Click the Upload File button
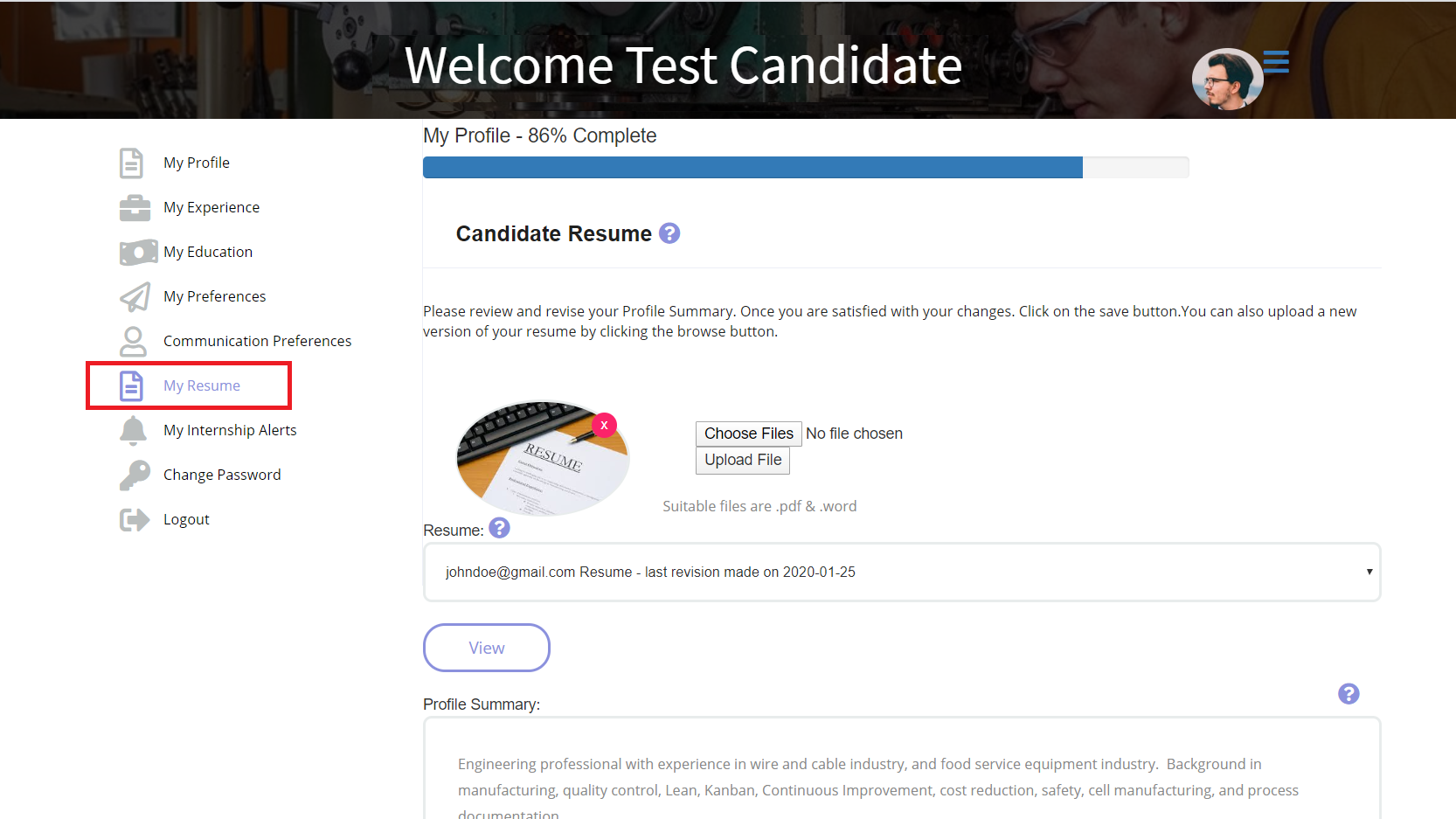This screenshot has height=819, width=1456. [743, 461]
